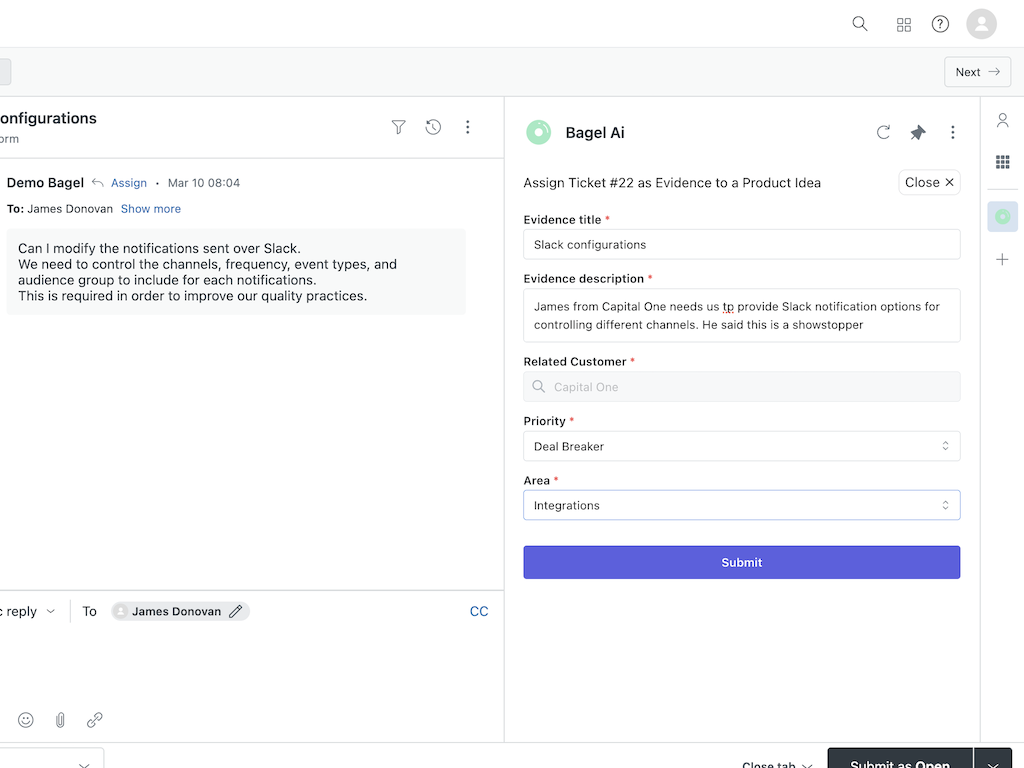Go to the Next ticket

[977, 72]
